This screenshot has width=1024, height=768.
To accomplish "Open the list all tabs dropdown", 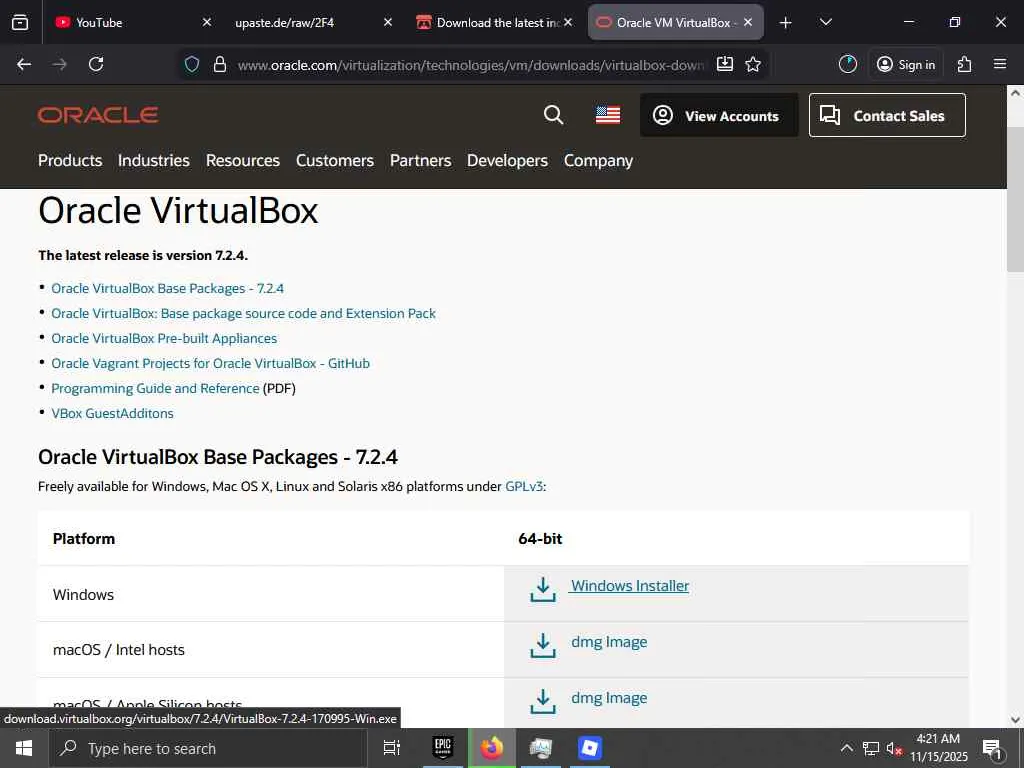I will 825,22.
